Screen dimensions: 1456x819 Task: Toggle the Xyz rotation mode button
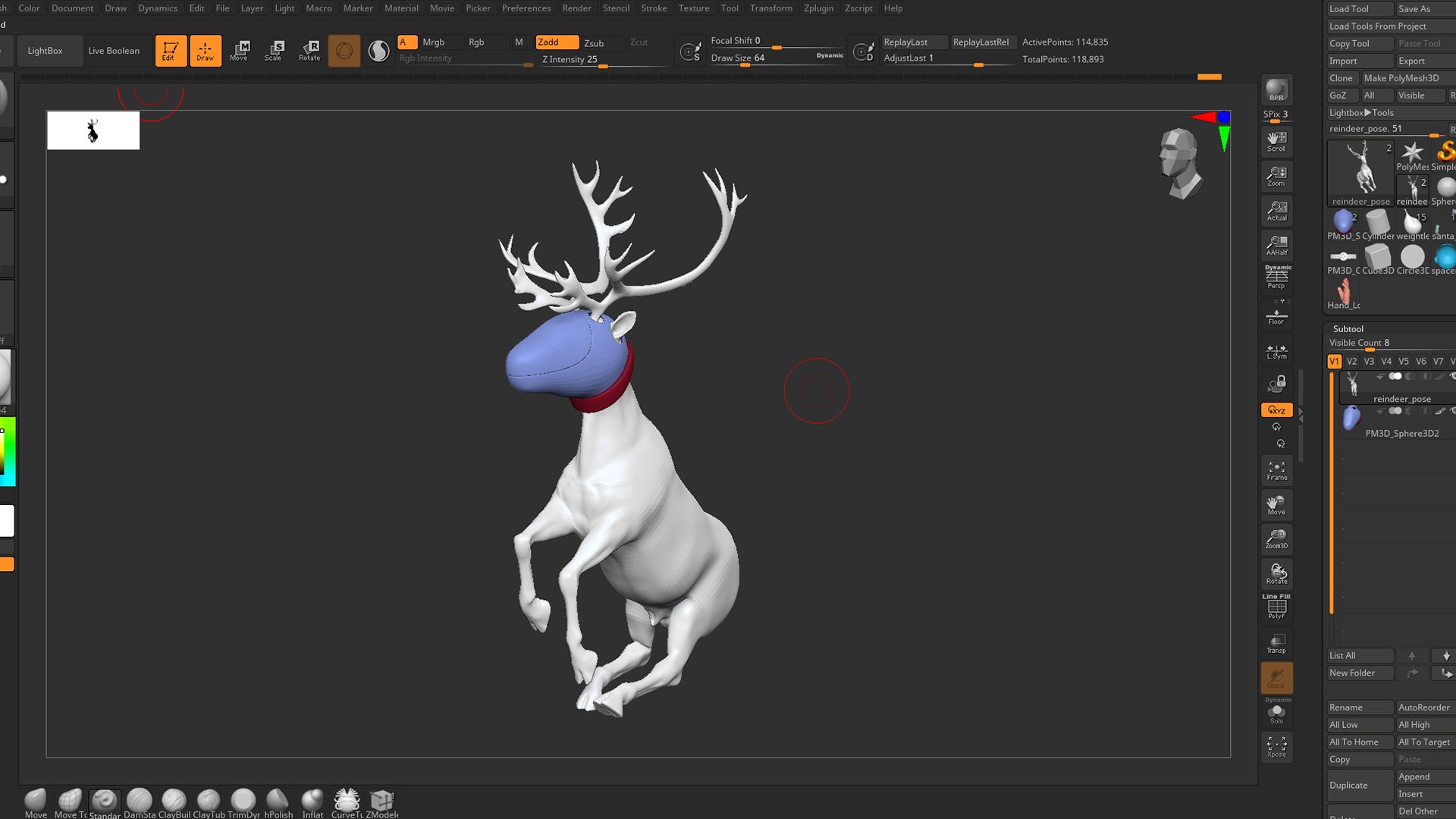coord(1276,409)
